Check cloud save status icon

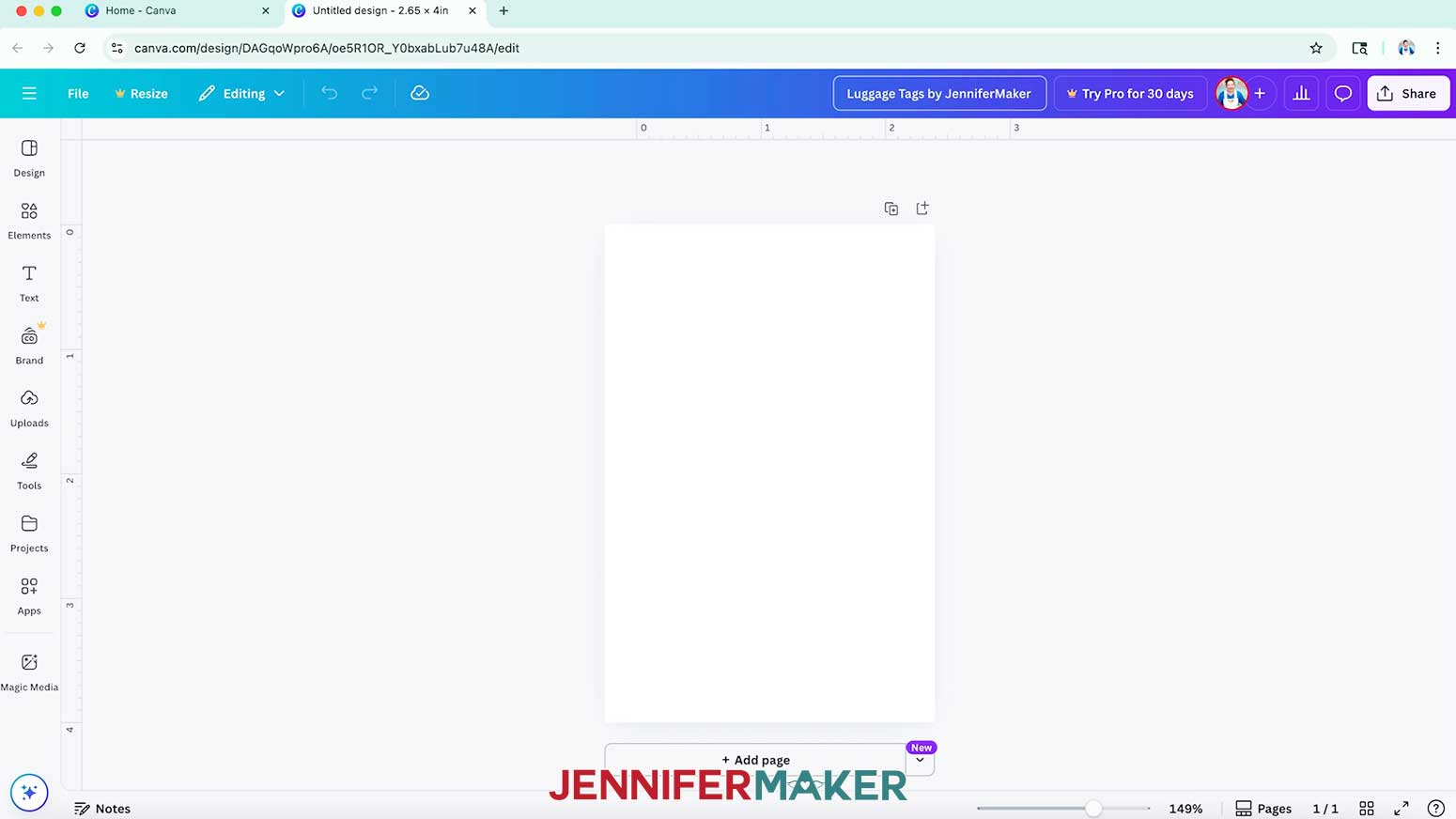(x=420, y=93)
